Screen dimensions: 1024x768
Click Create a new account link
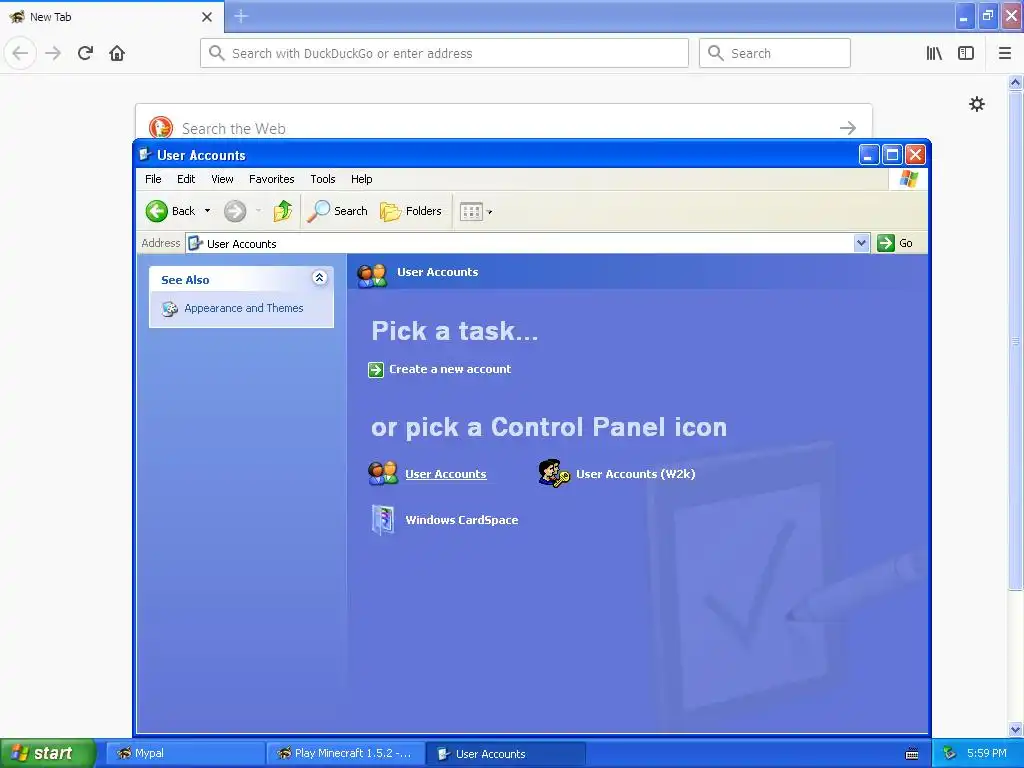pos(450,369)
